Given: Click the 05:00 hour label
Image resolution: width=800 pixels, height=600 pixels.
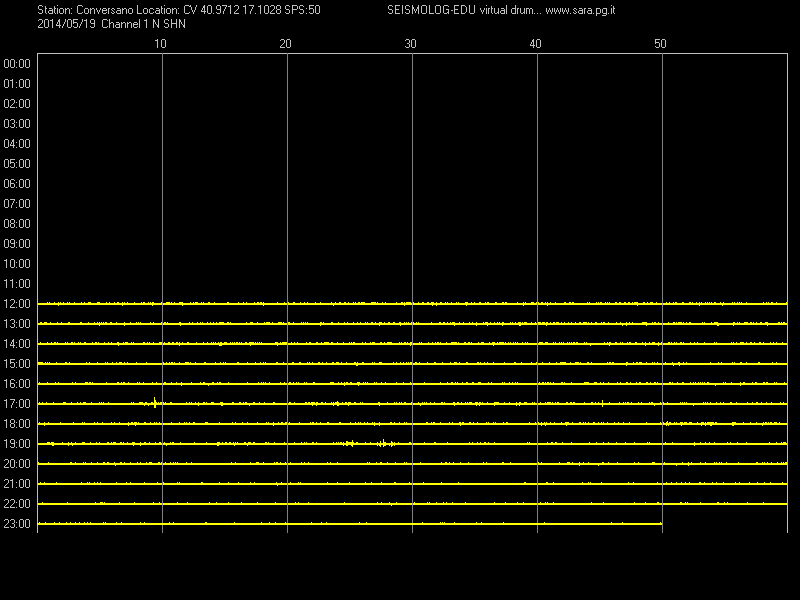Looking at the screenshot, I should coord(17,164).
